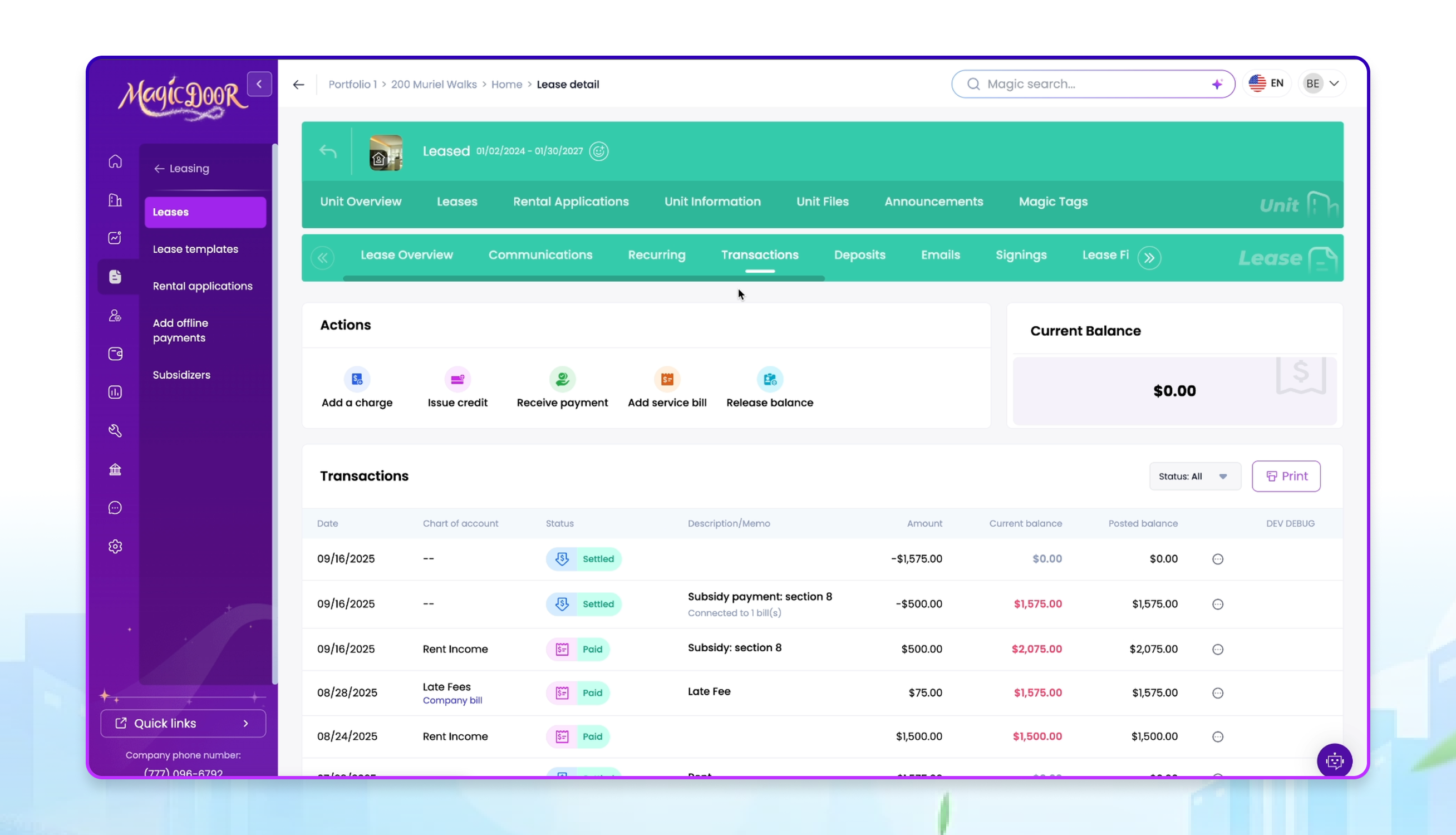Select the Transactions tab
This screenshot has height=835, width=1456.
click(760, 255)
